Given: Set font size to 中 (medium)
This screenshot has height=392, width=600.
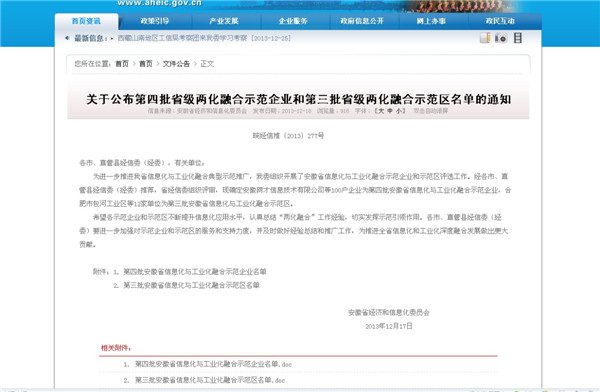Looking at the screenshot, I should click(x=390, y=111).
